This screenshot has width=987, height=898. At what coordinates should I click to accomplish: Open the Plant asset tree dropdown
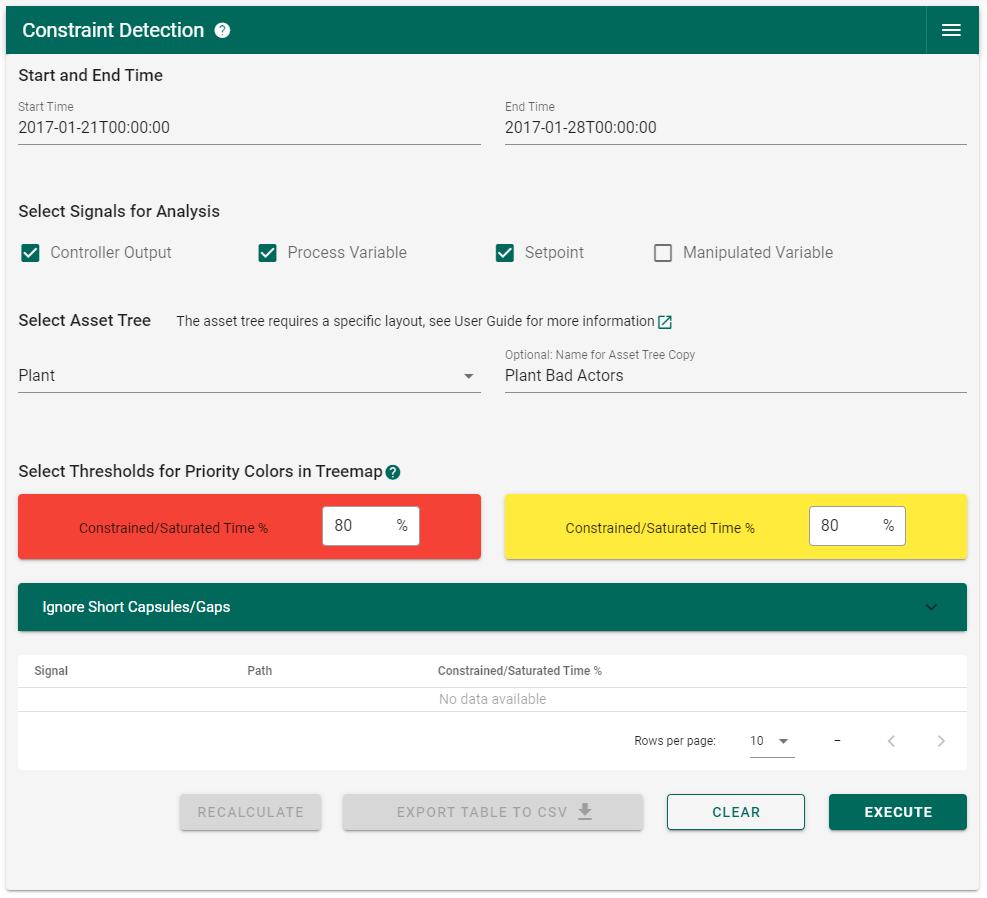[x=249, y=376]
